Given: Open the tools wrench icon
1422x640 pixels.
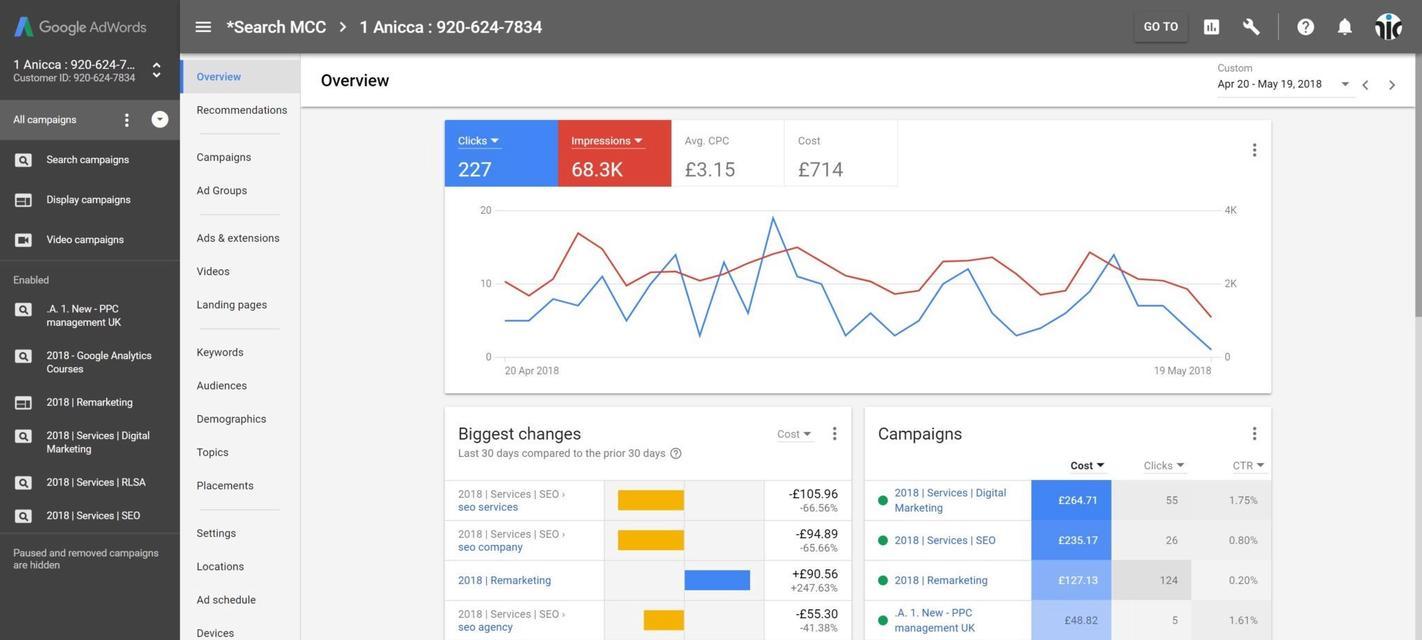Looking at the screenshot, I should 1251,27.
